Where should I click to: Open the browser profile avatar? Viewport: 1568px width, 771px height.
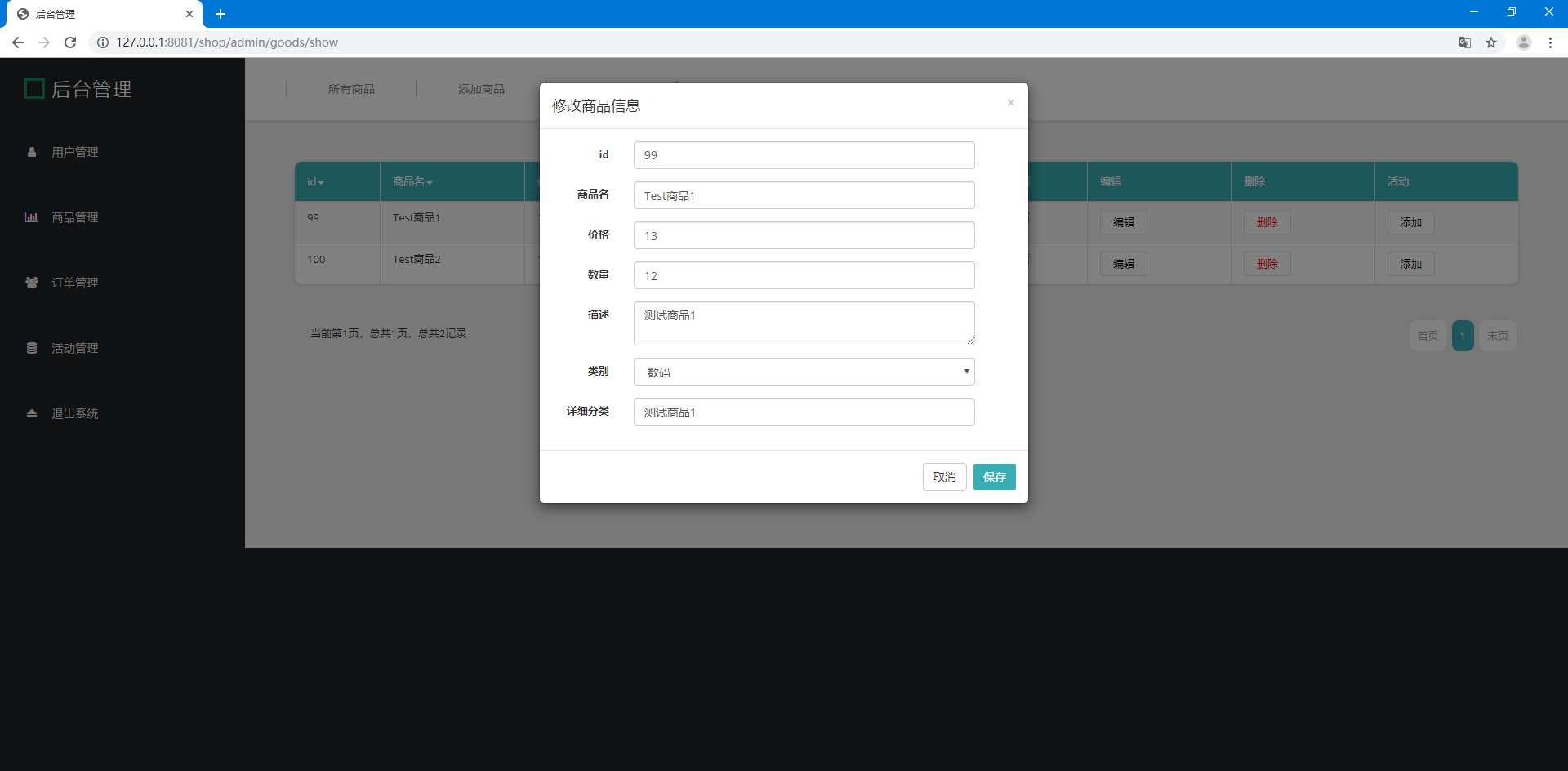tap(1524, 42)
